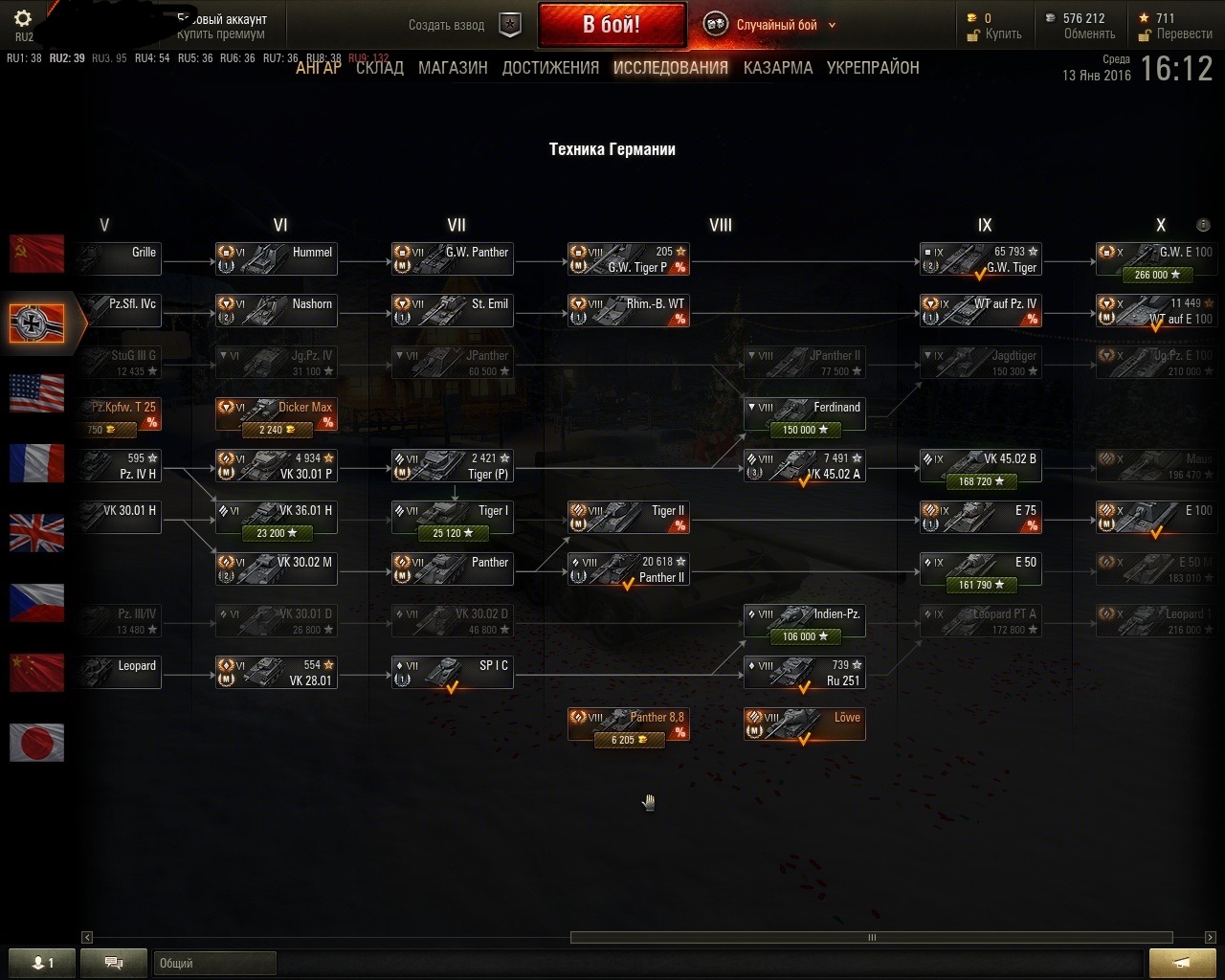The width and height of the screenshot is (1225, 980).
Task: Select the France nation flag
Action: 36,463
